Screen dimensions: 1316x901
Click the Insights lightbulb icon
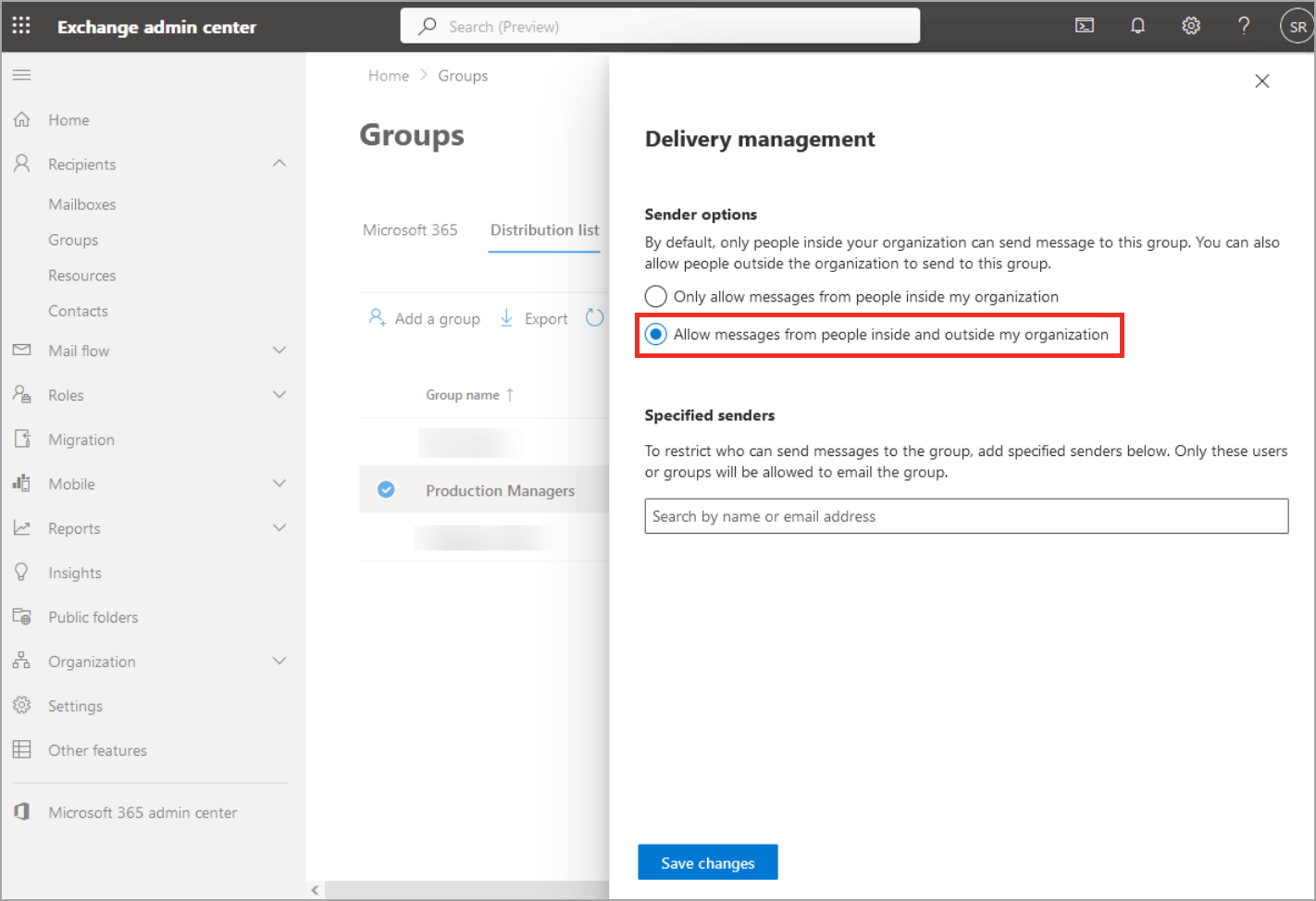click(x=22, y=573)
